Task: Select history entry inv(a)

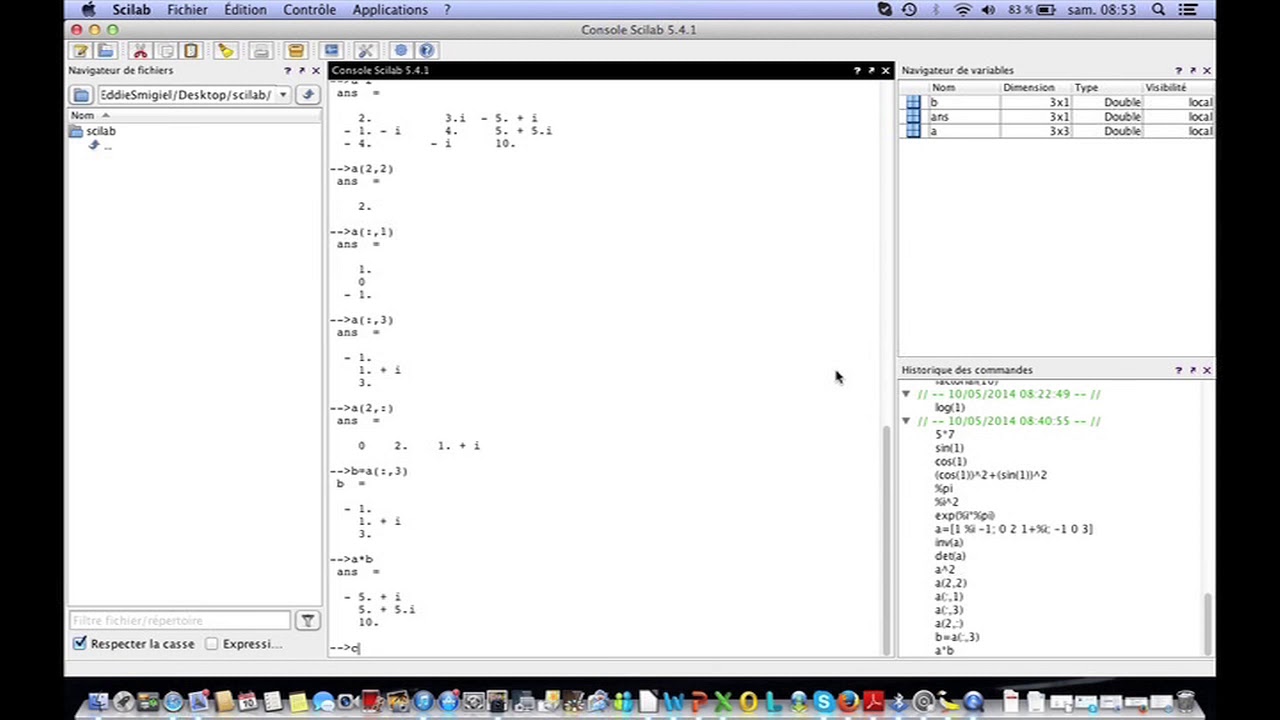Action: 948,543
